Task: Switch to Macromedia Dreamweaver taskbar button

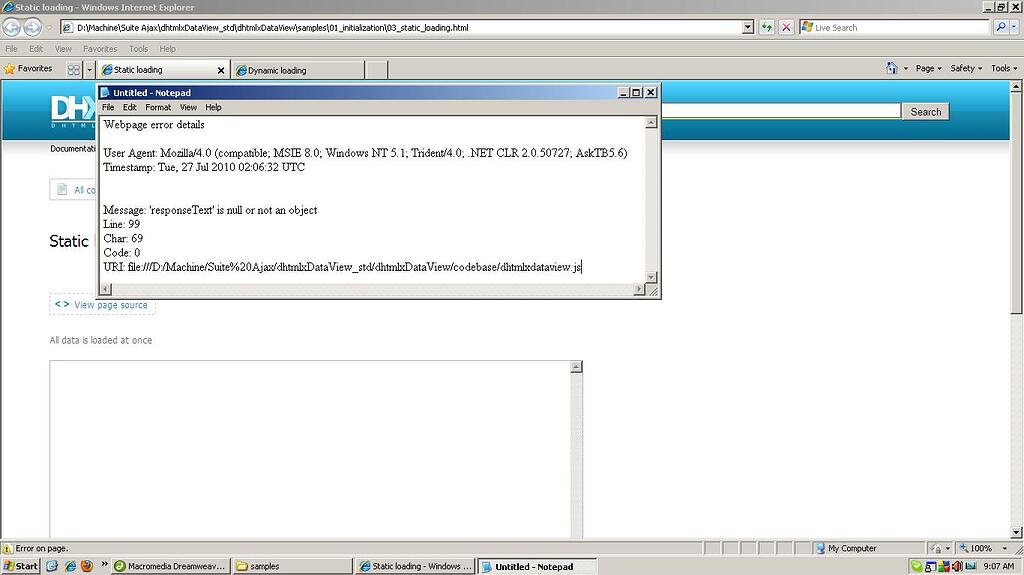Action: [x=170, y=566]
